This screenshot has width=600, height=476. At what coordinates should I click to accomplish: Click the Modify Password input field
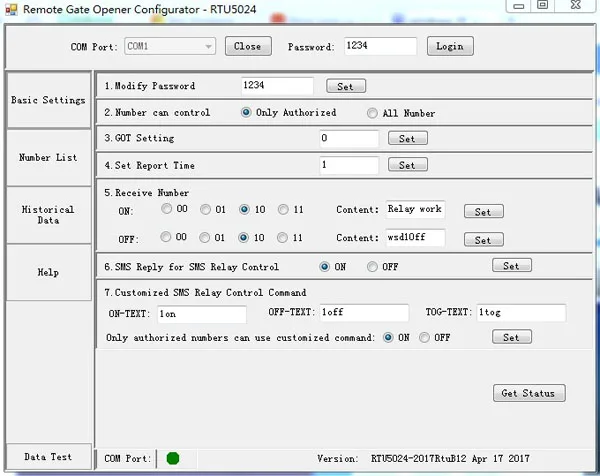pos(277,86)
